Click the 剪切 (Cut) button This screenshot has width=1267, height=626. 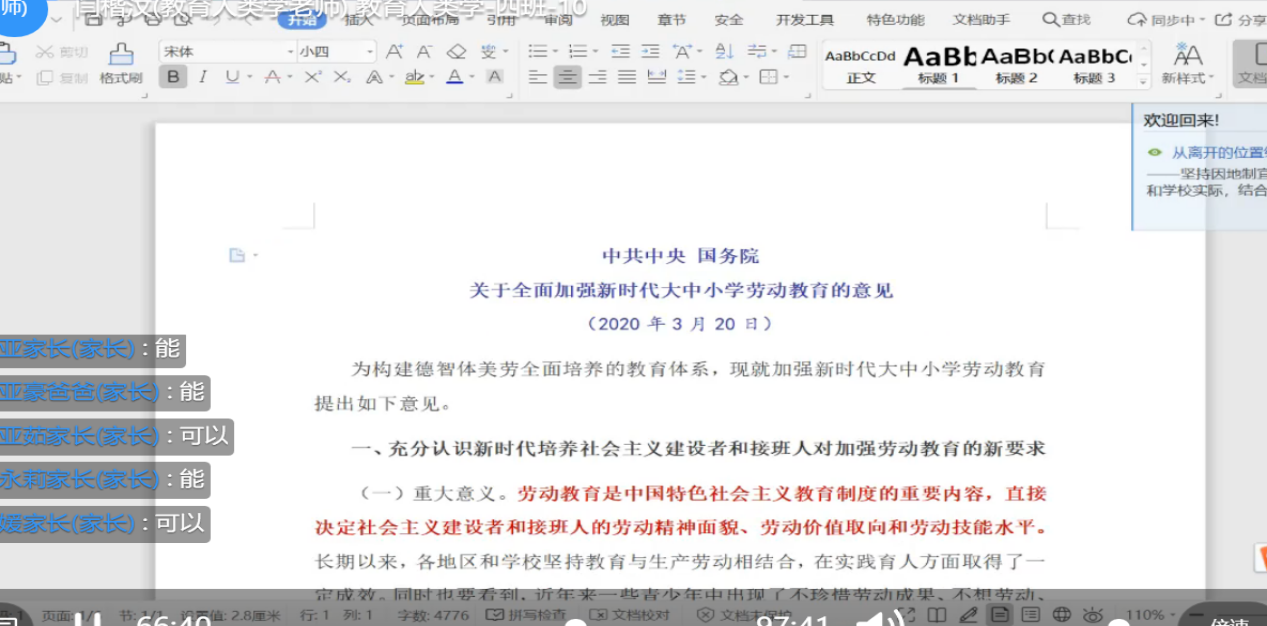point(64,52)
